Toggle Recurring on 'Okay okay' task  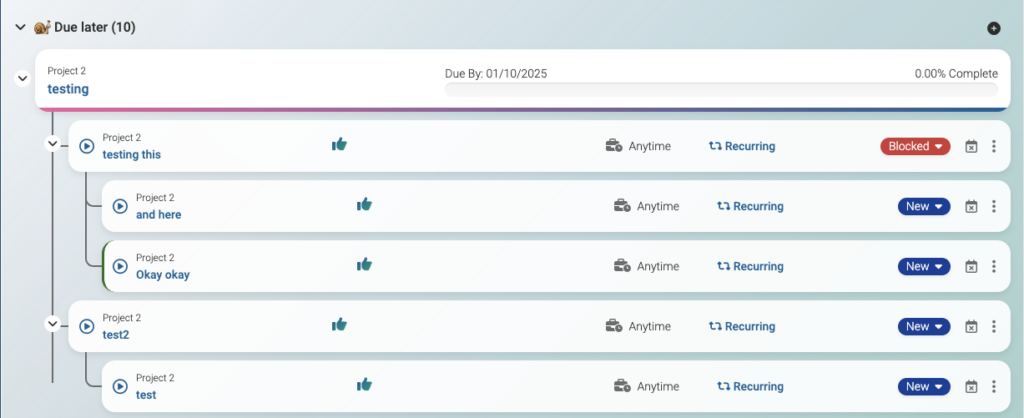(x=750, y=266)
